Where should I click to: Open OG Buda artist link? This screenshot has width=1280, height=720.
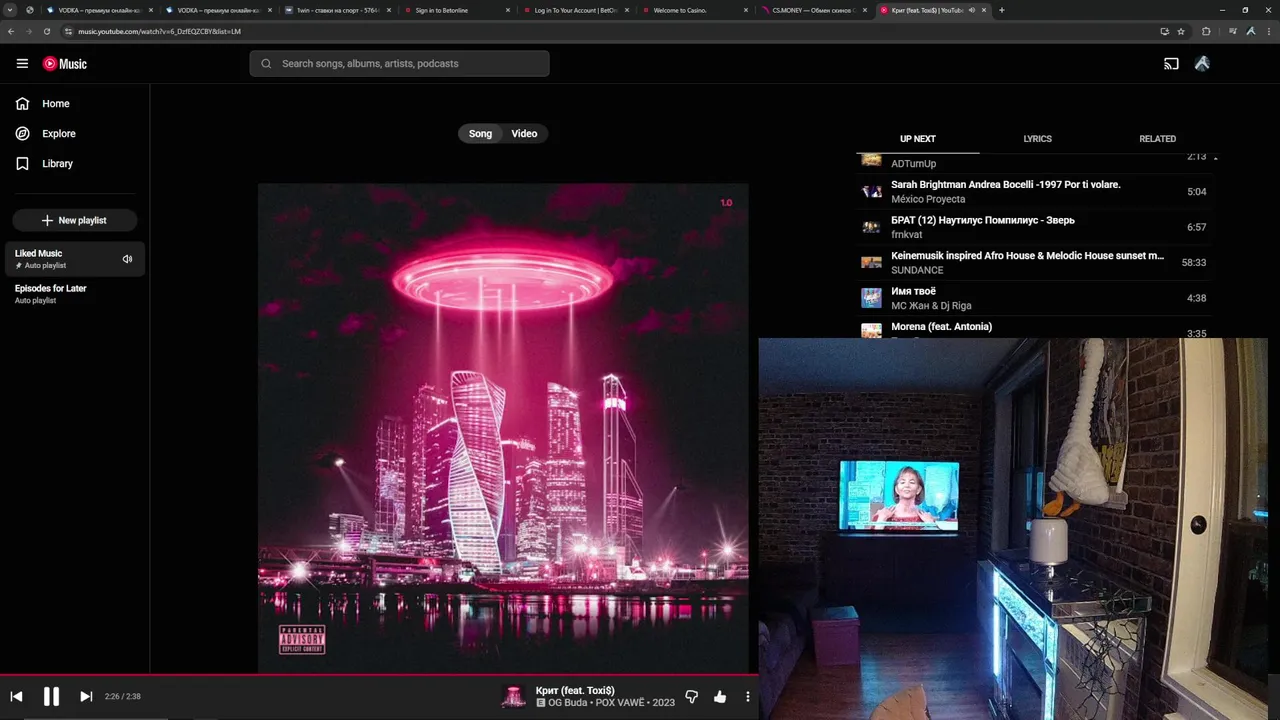[x=568, y=702]
